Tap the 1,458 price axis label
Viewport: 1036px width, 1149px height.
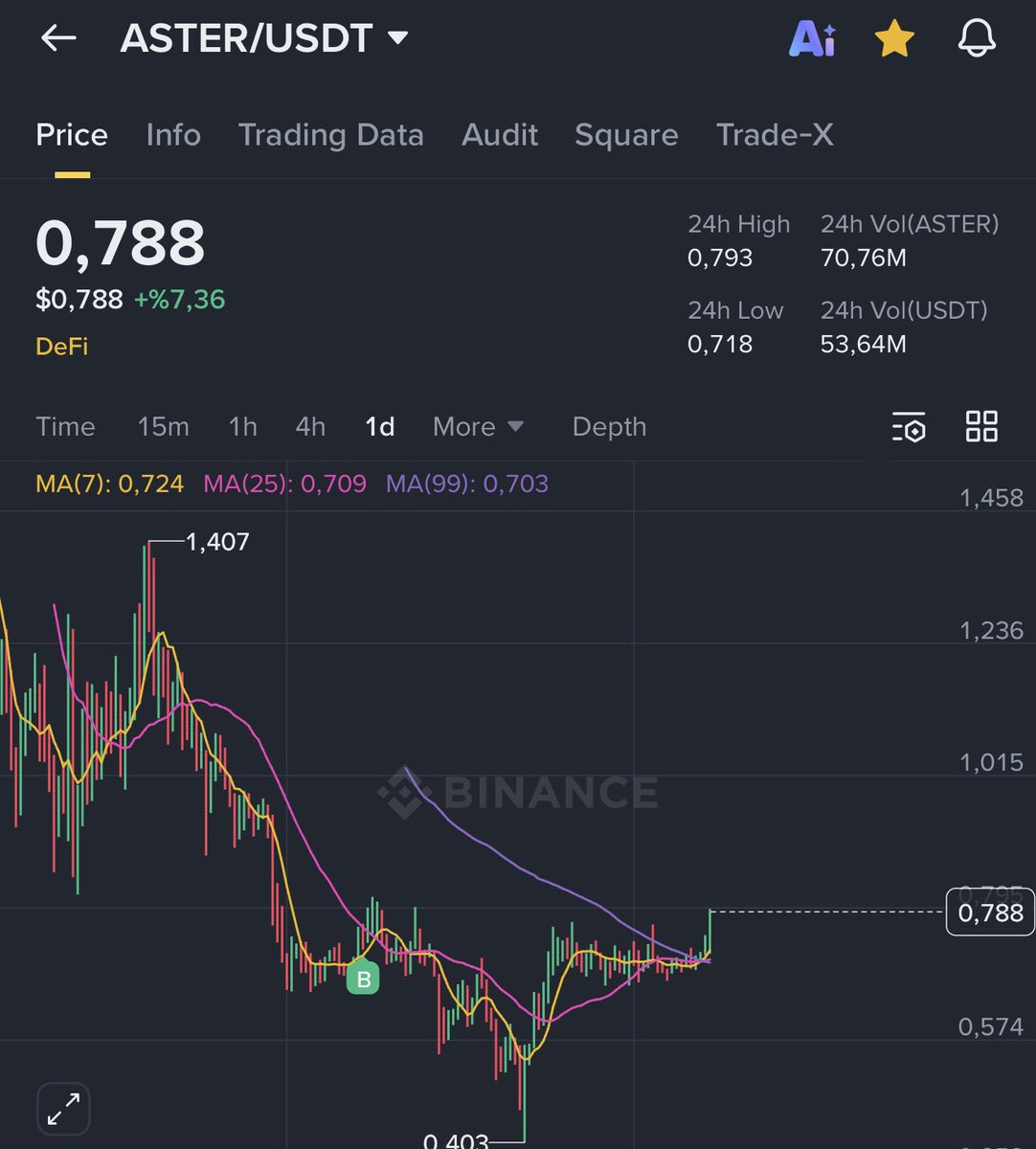[x=991, y=497]
